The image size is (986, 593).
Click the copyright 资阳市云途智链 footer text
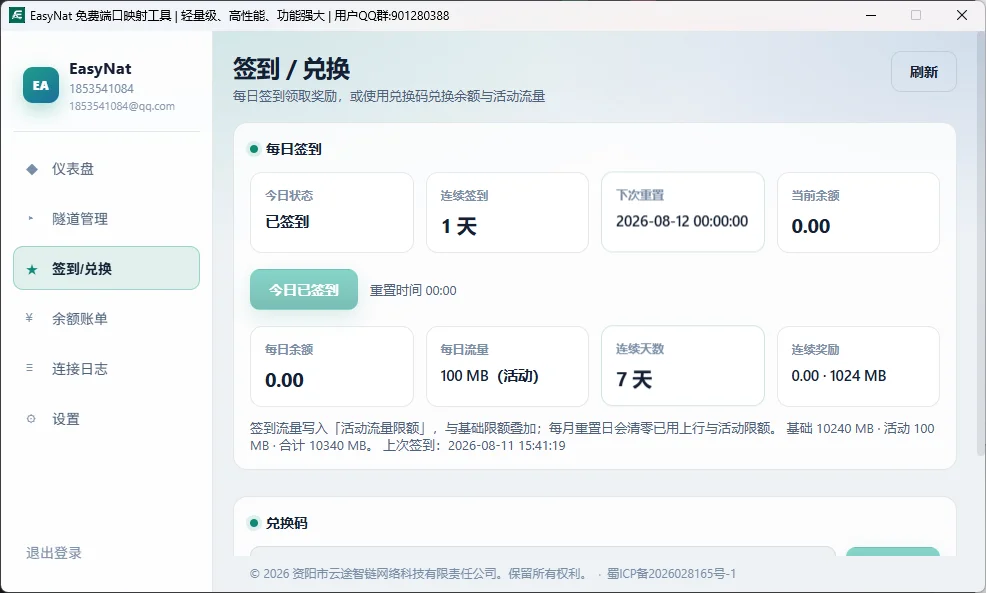tap(419, 574)
